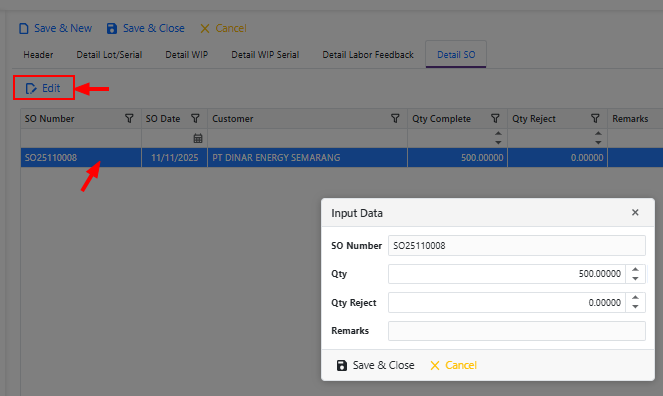This screenshot has height=396, width=663.
Task: Open the Qty Reject column filter icon
Action: point(595,118)
